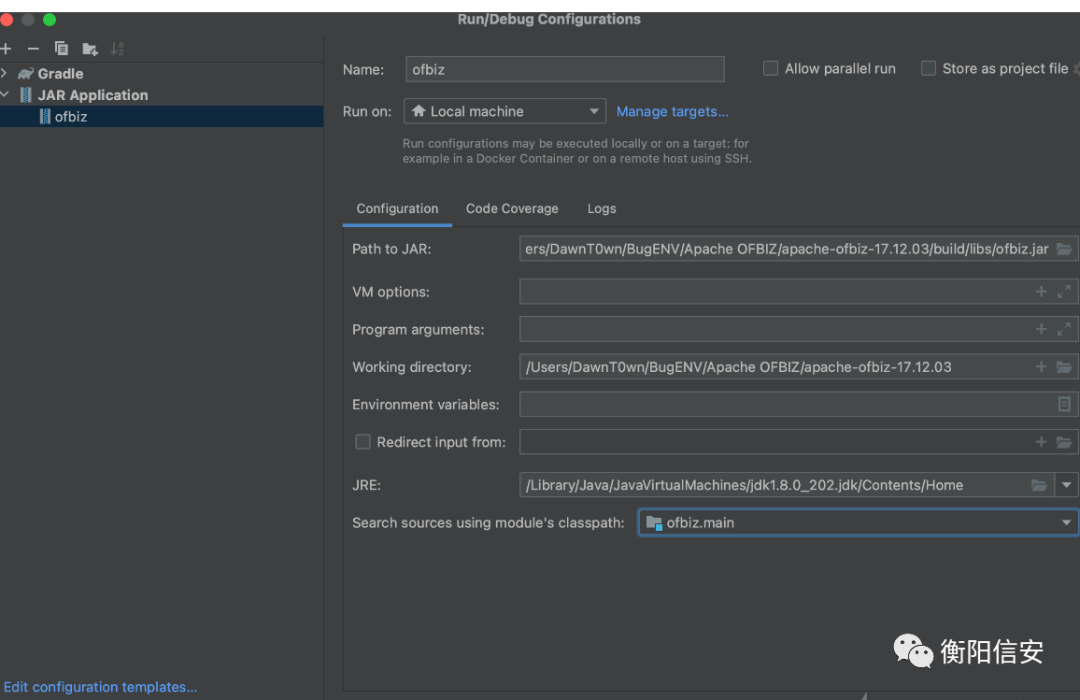The width and height of the screenshot is (1080, 700).
Task: Remove the selected configuration
Action: click(x=33, y=48)
